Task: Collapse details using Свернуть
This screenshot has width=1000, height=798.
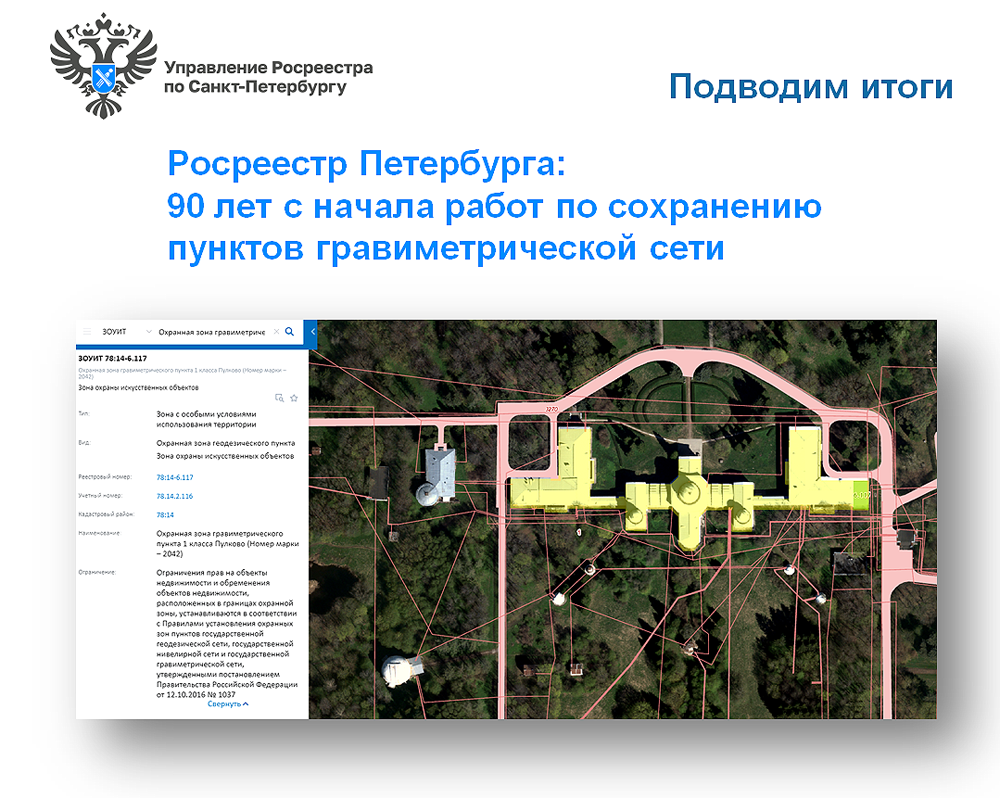Action: [x=228, y=704]
